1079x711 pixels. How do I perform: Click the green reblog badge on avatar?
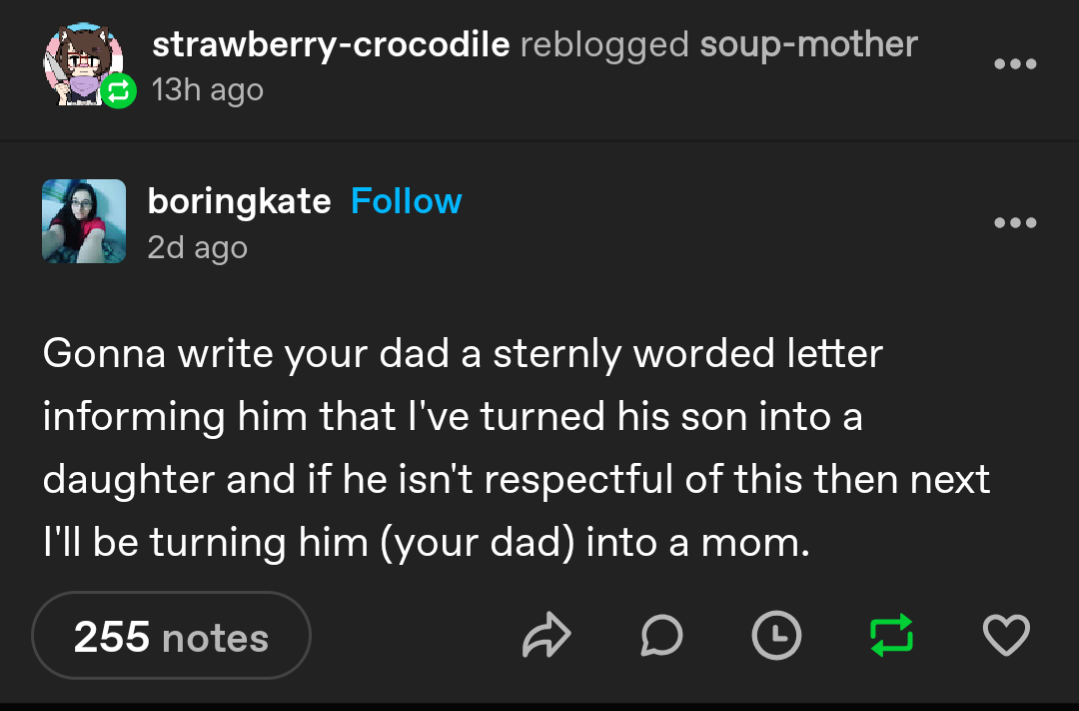118,91
